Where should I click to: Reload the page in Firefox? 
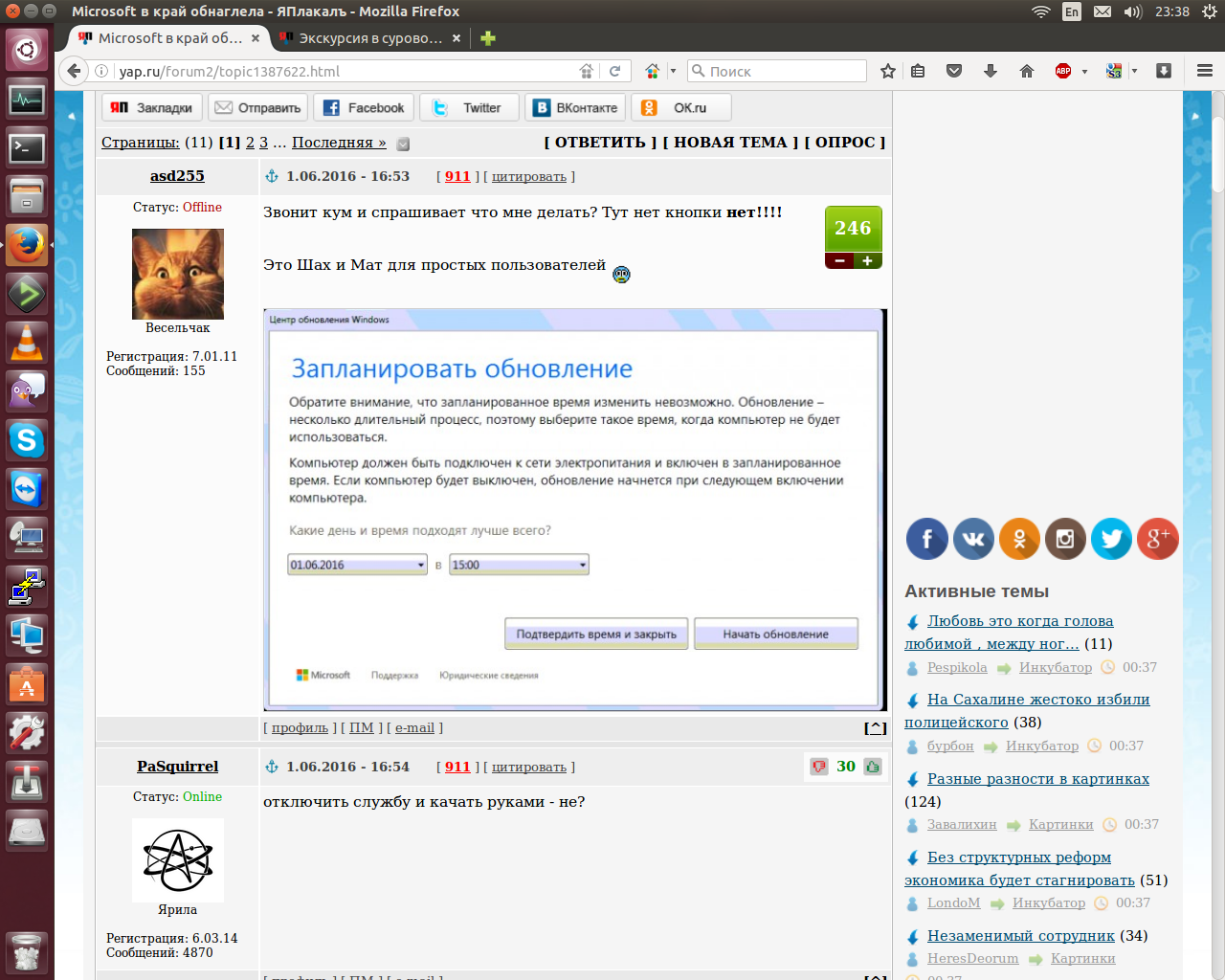pos(614,71)
